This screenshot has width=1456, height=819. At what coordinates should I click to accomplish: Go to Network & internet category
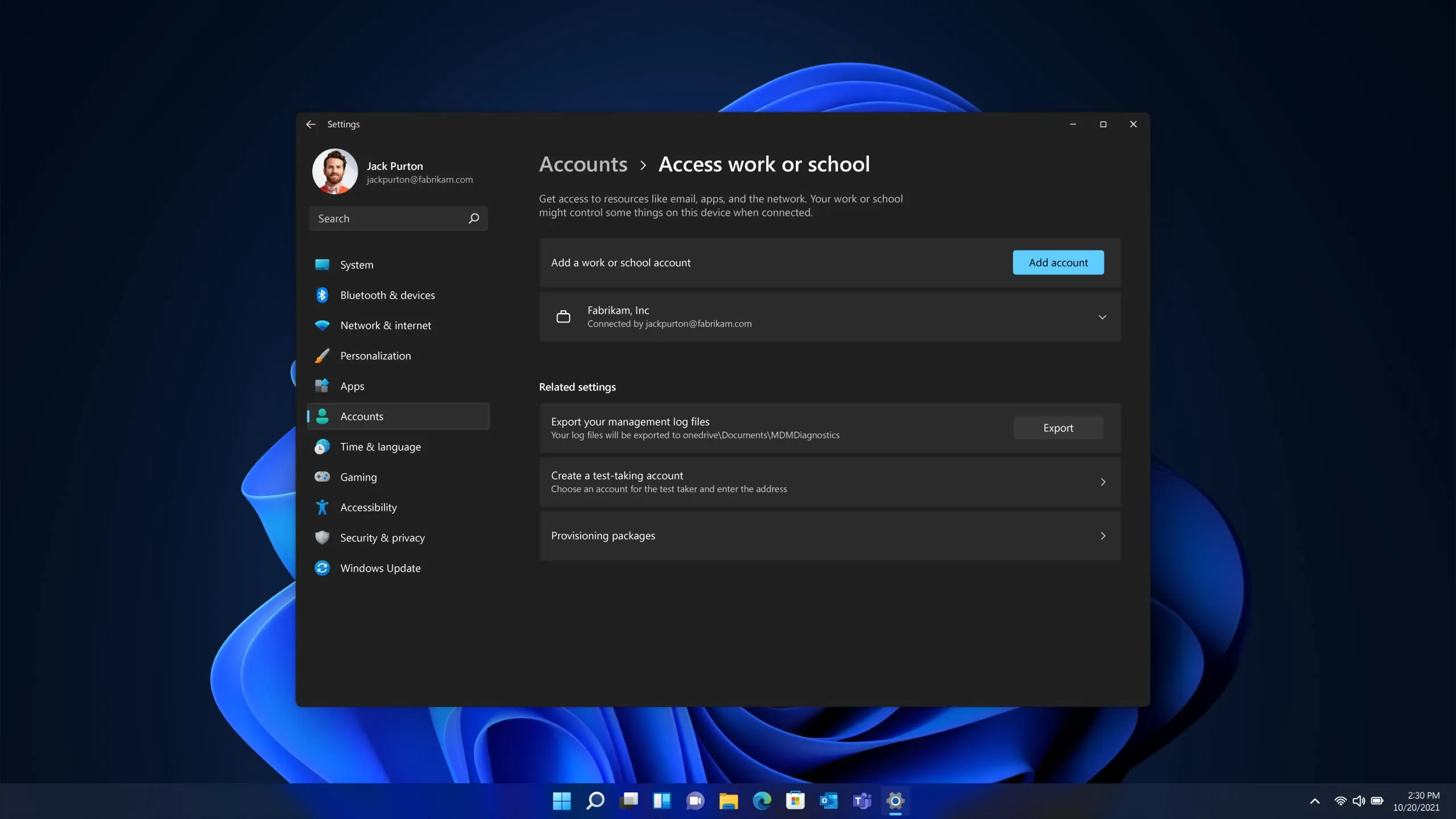385,325
